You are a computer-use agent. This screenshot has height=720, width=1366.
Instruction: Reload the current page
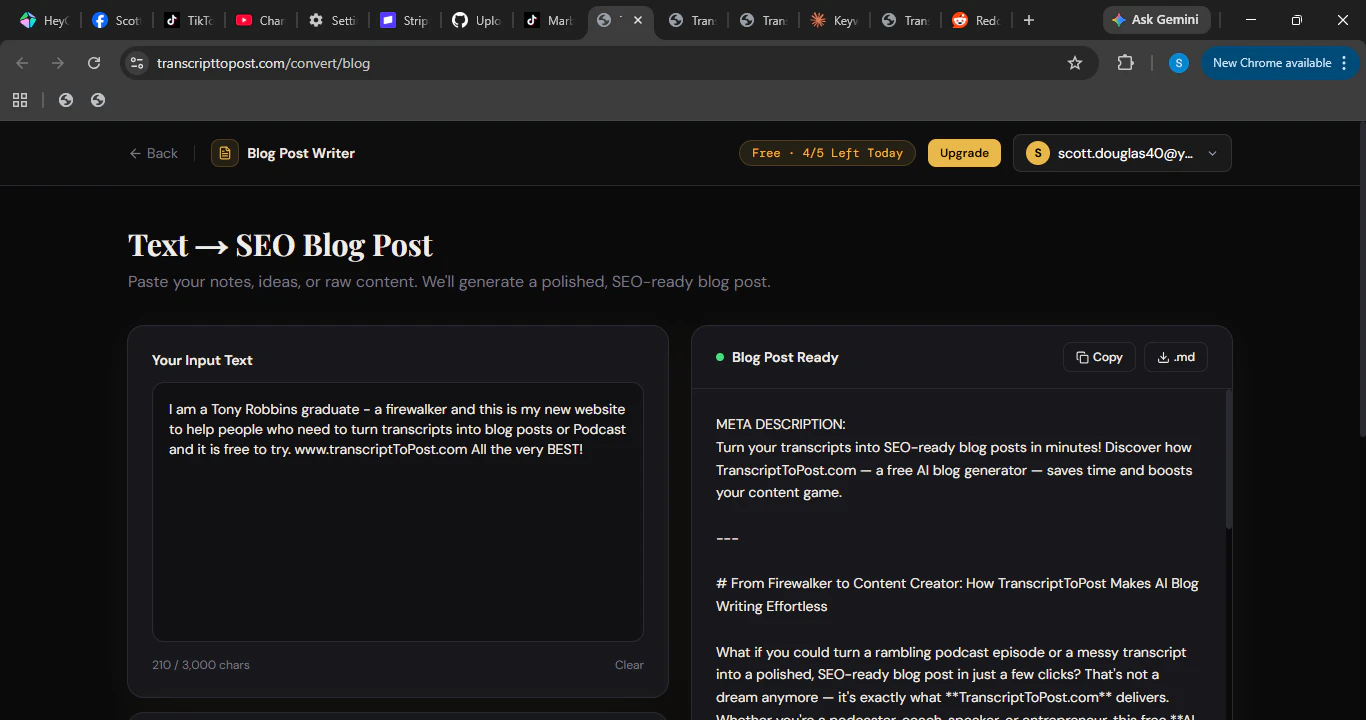click(x=94, y=63)
